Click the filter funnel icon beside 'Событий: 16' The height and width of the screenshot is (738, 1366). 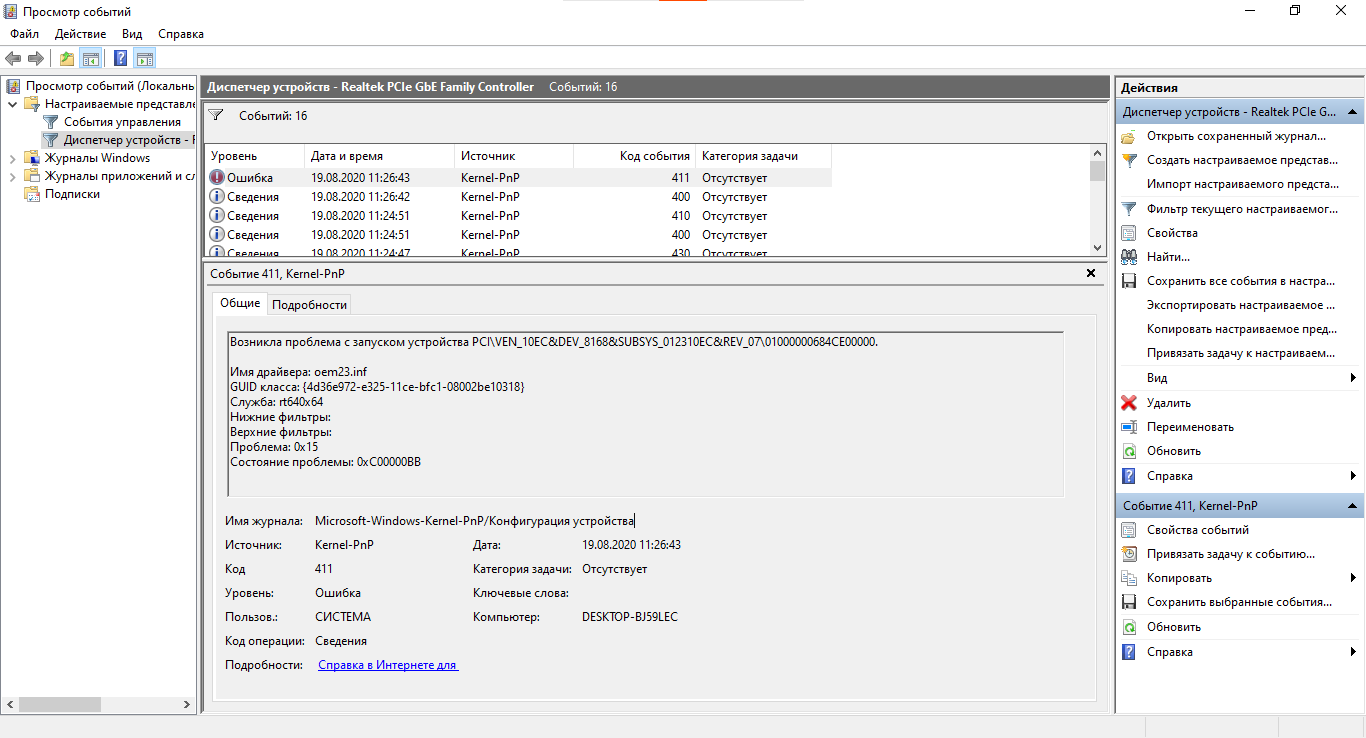216,116
